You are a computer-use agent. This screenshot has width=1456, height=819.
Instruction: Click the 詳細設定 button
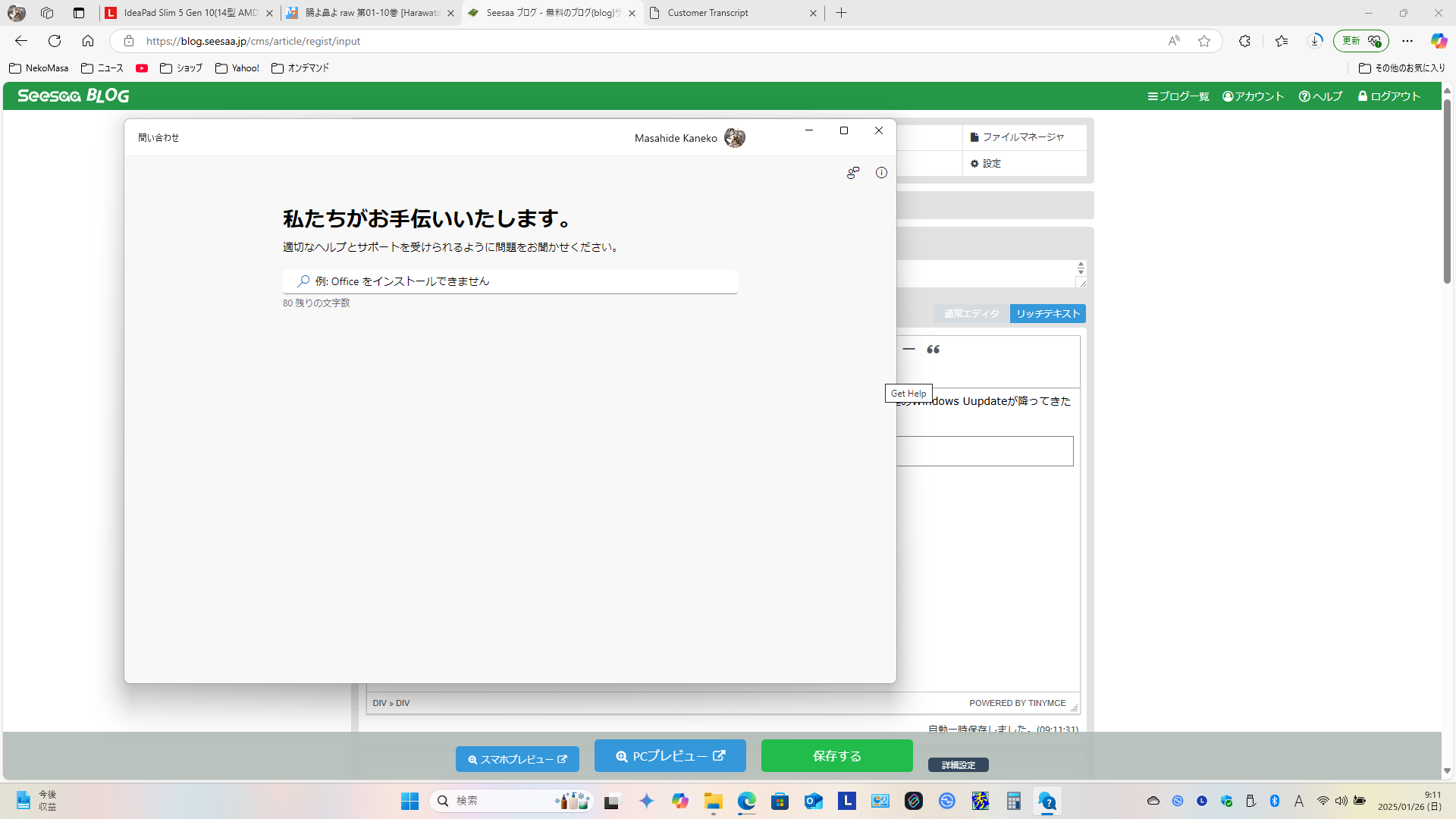pyautogui.click(x=959, y=765)
